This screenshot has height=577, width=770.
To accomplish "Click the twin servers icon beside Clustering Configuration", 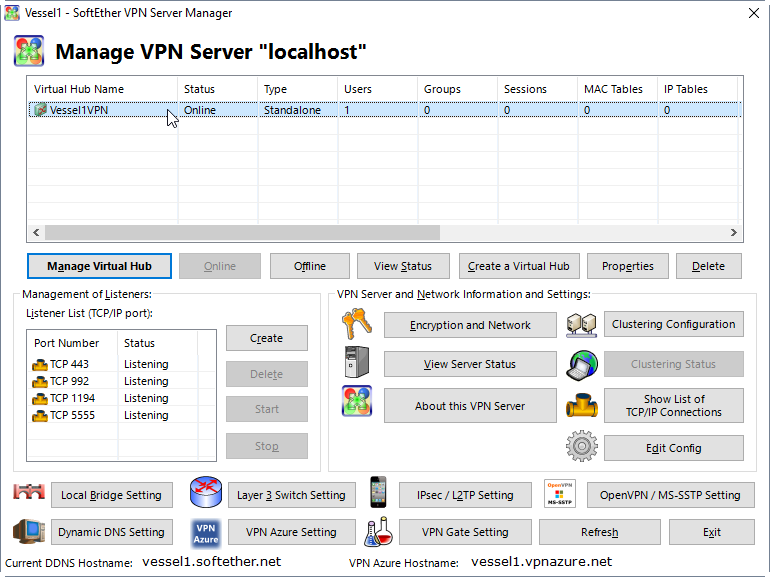I will [x=581, y=325].
